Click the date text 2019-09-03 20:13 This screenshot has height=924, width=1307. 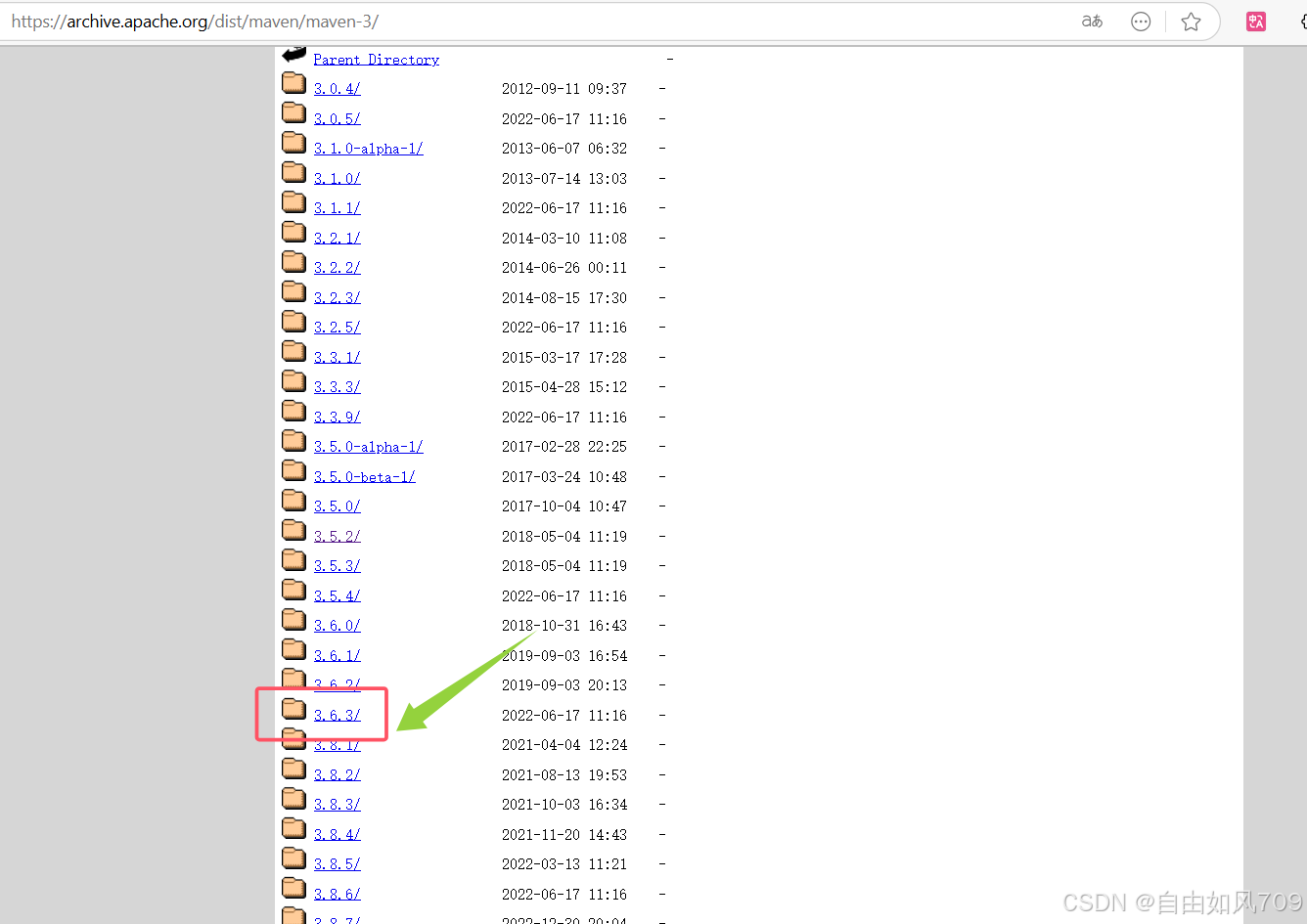[564, 685]
